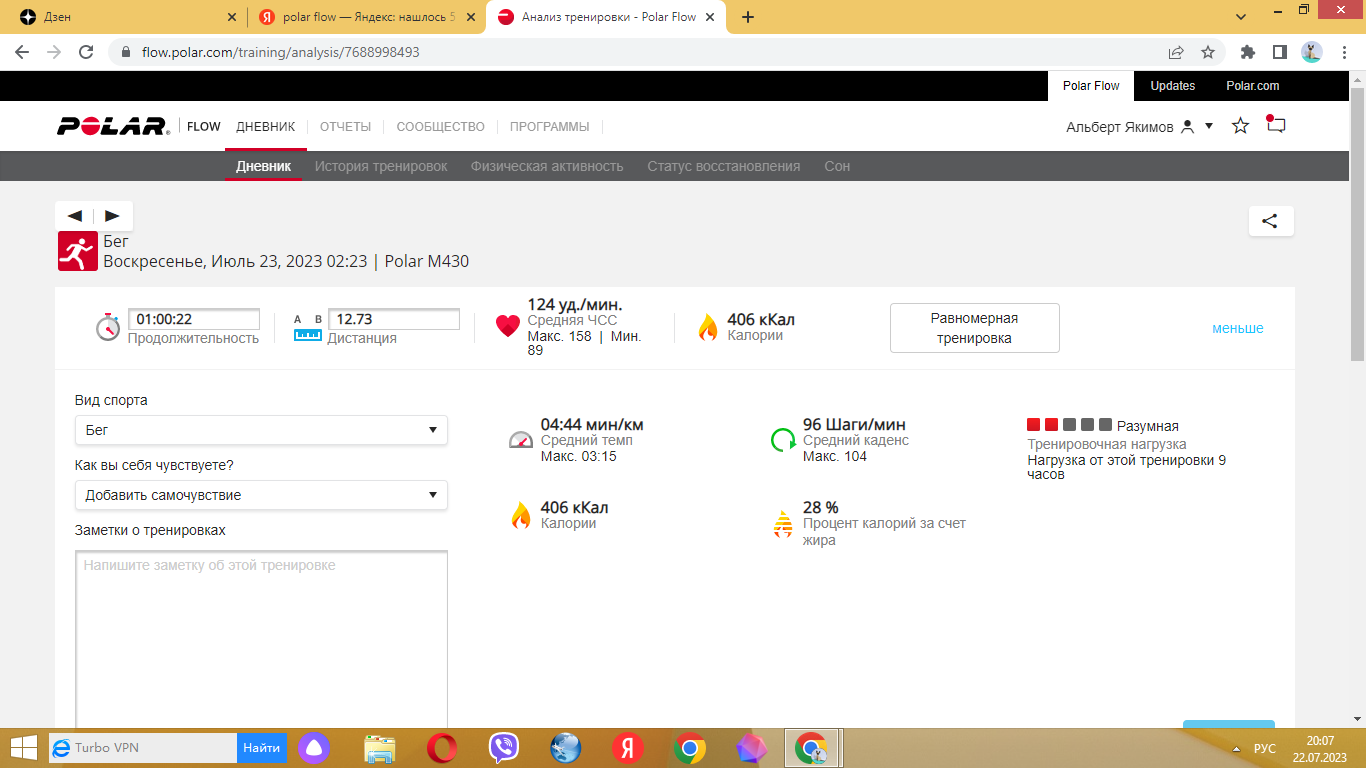The width and height of the screenshot is (1366, 768).
Task: Go to the previous training session arrow
Action: click(x=75, y=216)
